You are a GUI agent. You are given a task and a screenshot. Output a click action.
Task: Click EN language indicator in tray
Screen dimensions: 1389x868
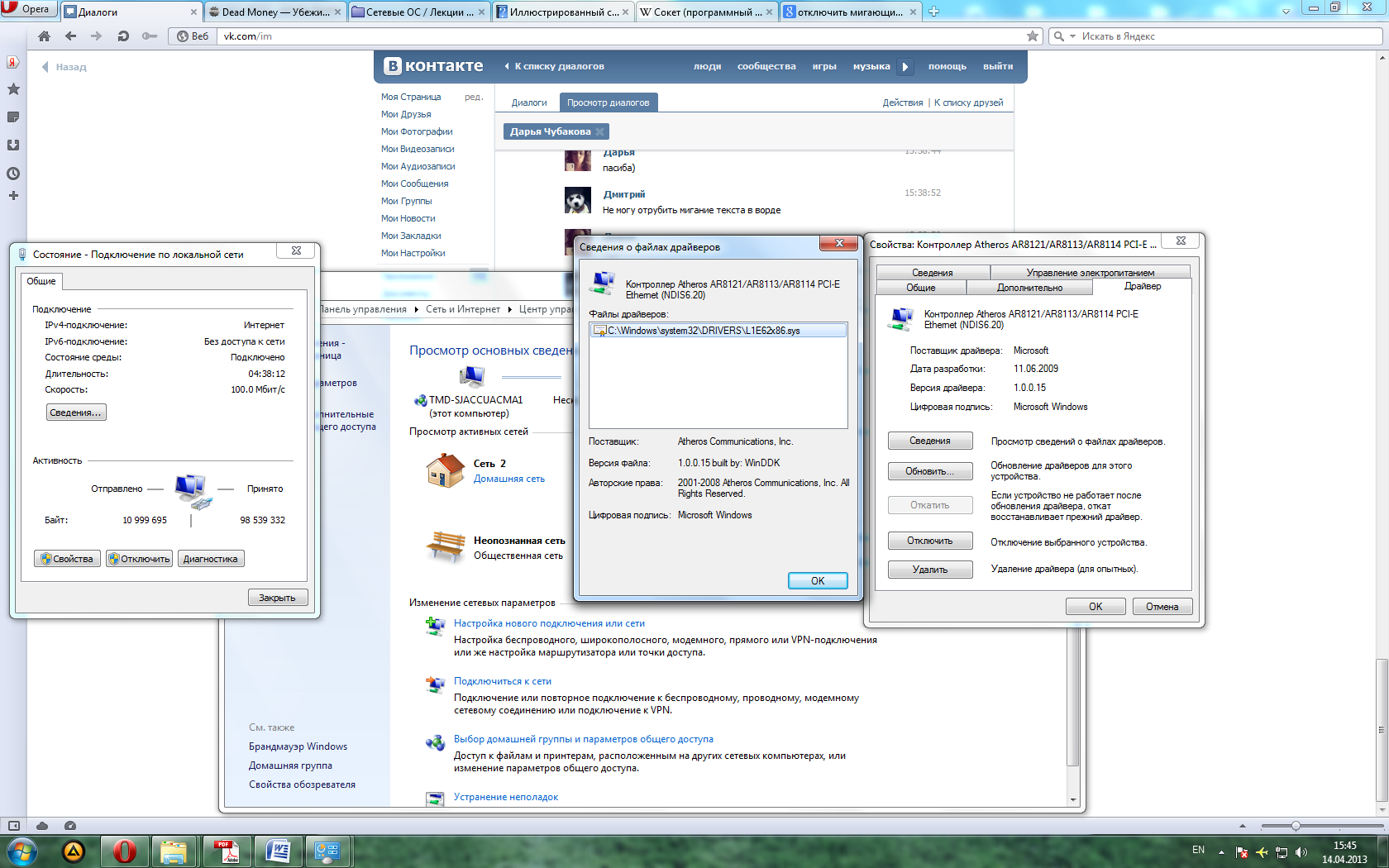click(x=1198, y=850)
